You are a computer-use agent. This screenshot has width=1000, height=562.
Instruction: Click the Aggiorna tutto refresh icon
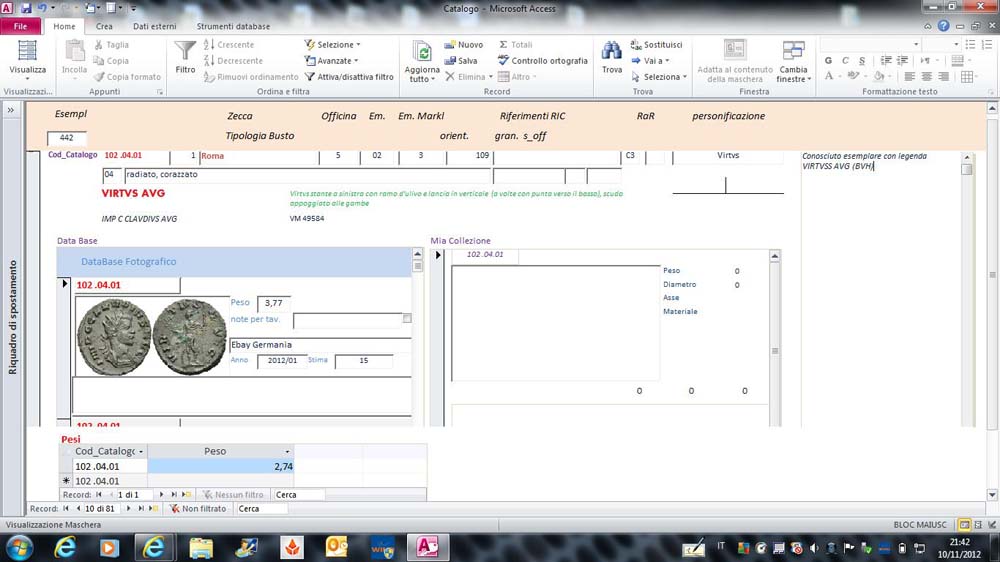[422, 52]
